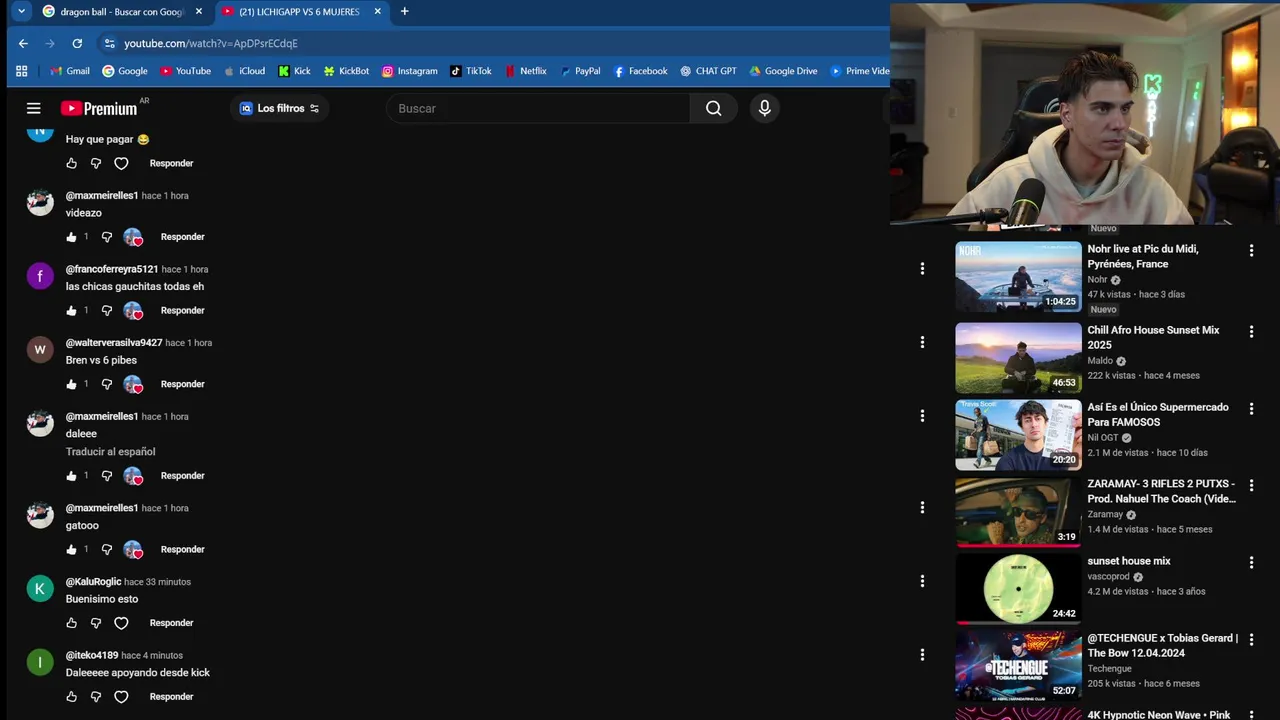
Task: Open the Instagram bookmark
Action: (x=410, y=71)
